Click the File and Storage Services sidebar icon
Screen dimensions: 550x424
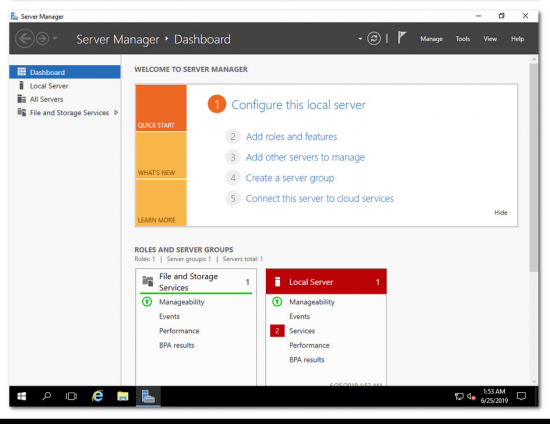[22, 112]
